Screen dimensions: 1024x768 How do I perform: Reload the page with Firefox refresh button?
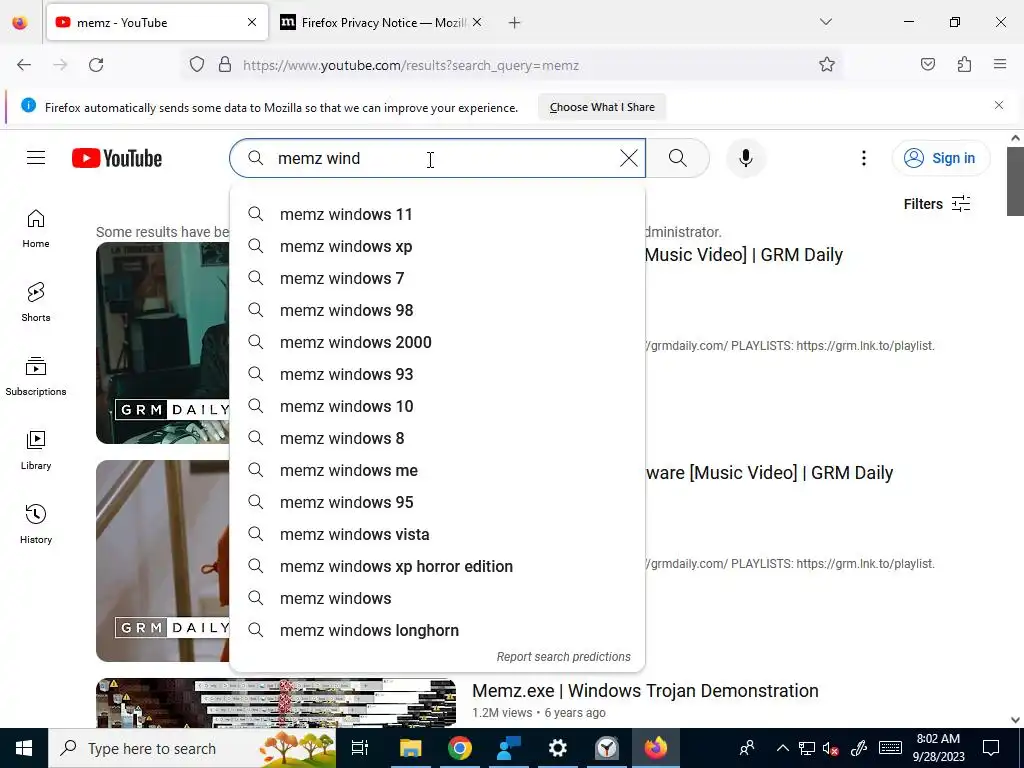click(x=96, y=65)
